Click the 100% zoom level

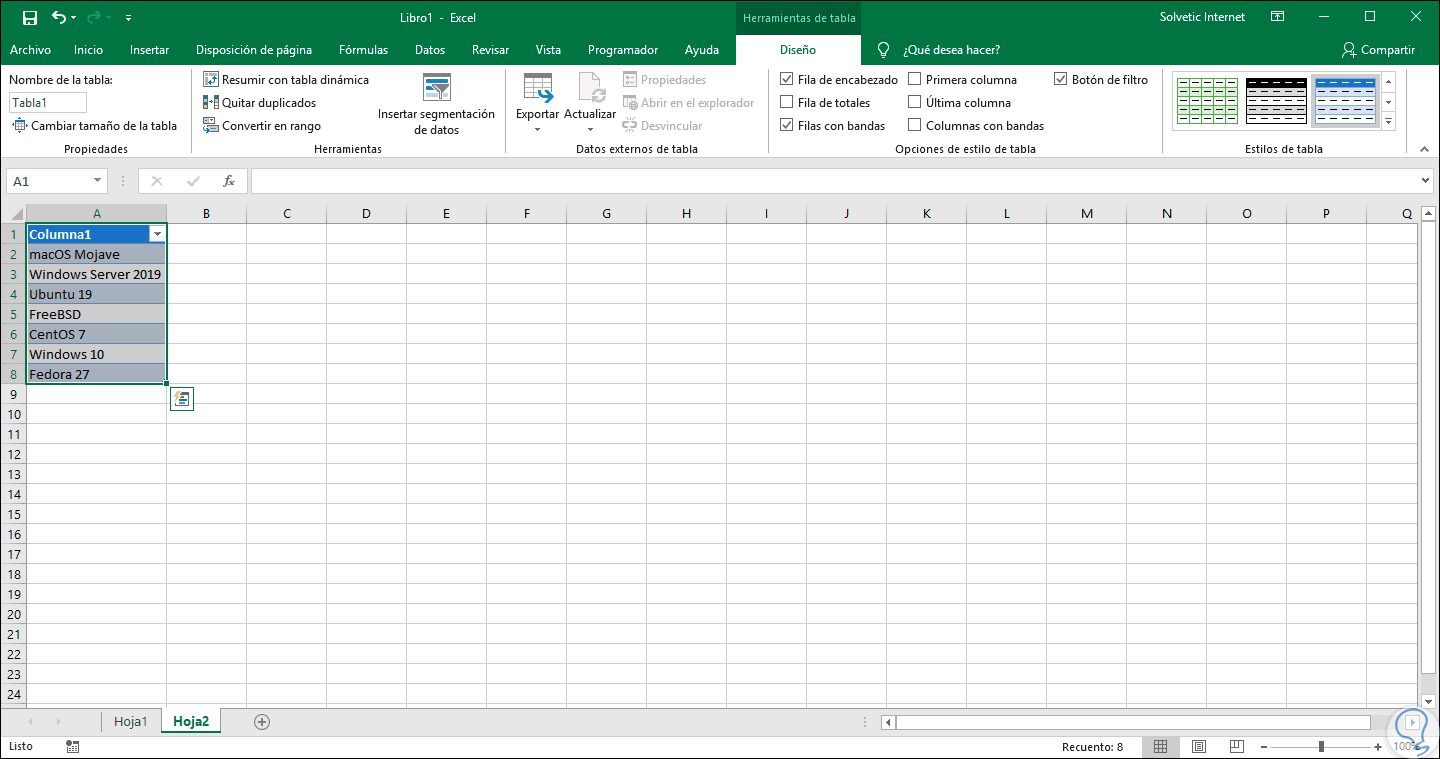[x=1408, y=747]
